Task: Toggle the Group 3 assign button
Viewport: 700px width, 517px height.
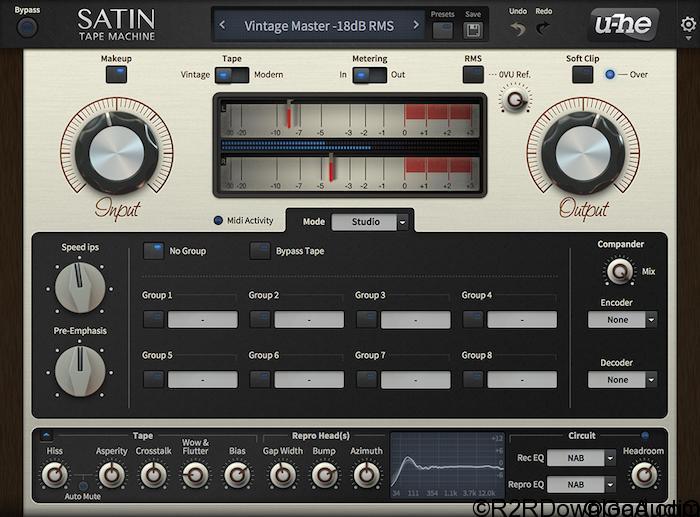Action: click(x=367, y=319)
